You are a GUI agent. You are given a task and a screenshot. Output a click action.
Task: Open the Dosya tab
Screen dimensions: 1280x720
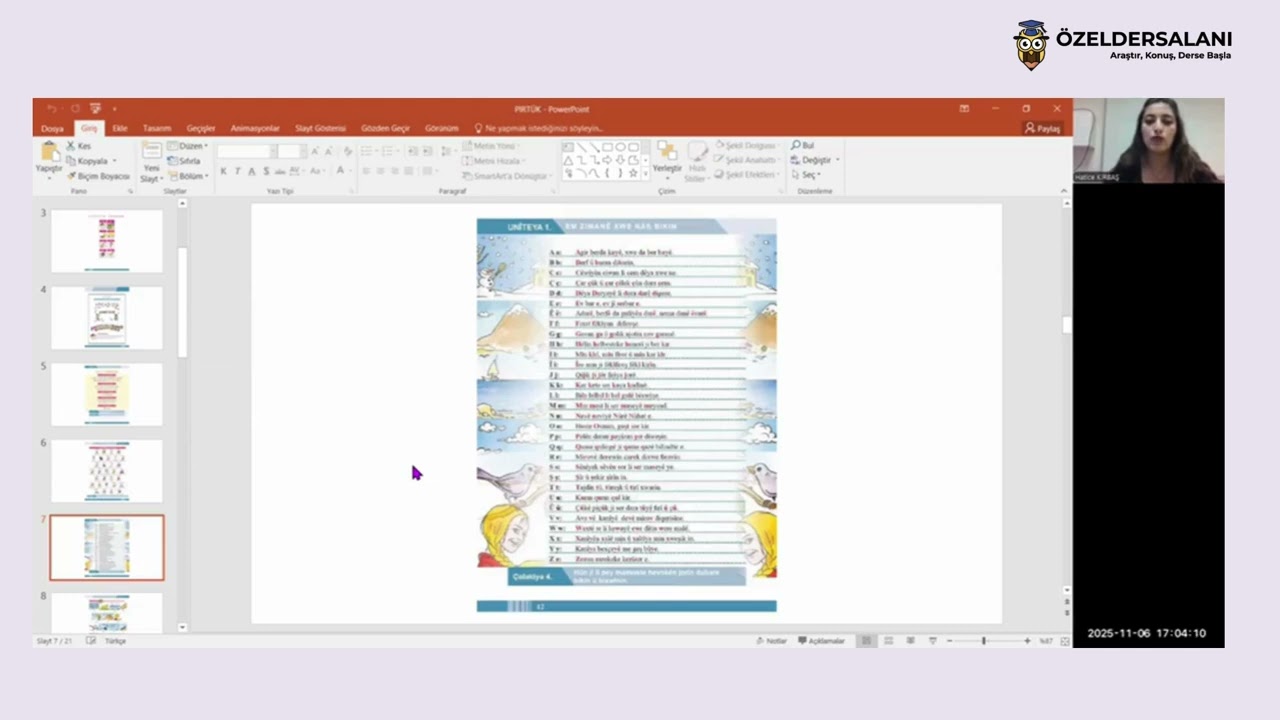coord(52,128)
